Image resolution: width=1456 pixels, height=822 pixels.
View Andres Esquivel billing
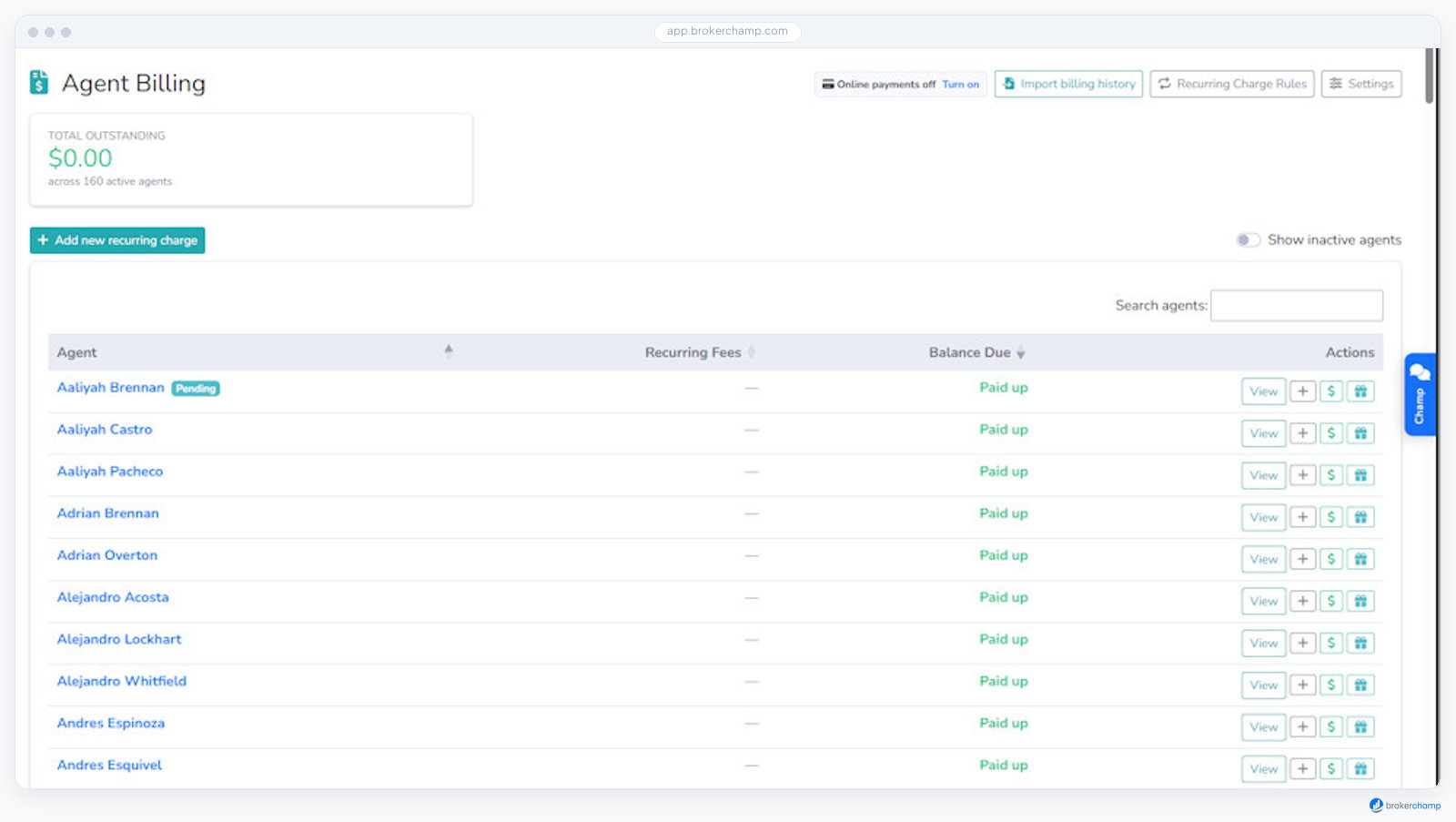(1263, 768)
